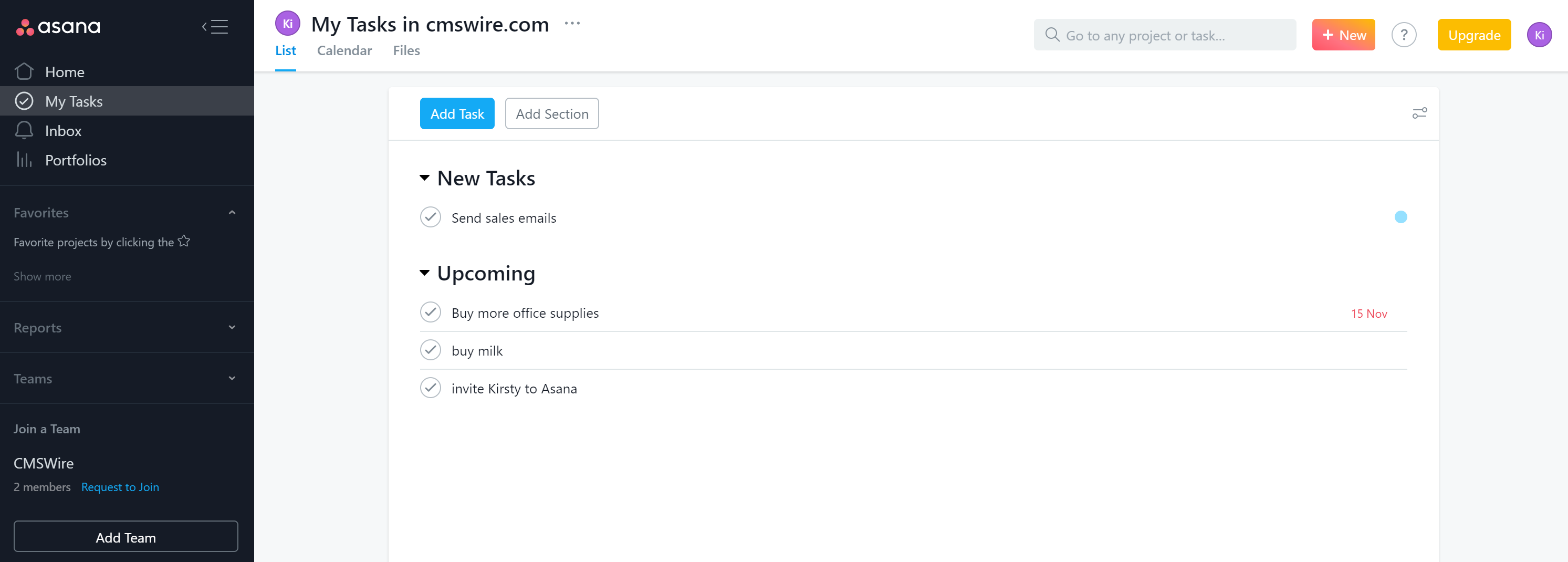
Task: Switch to the Calendar tab
Action: click(x=344, y=50)
